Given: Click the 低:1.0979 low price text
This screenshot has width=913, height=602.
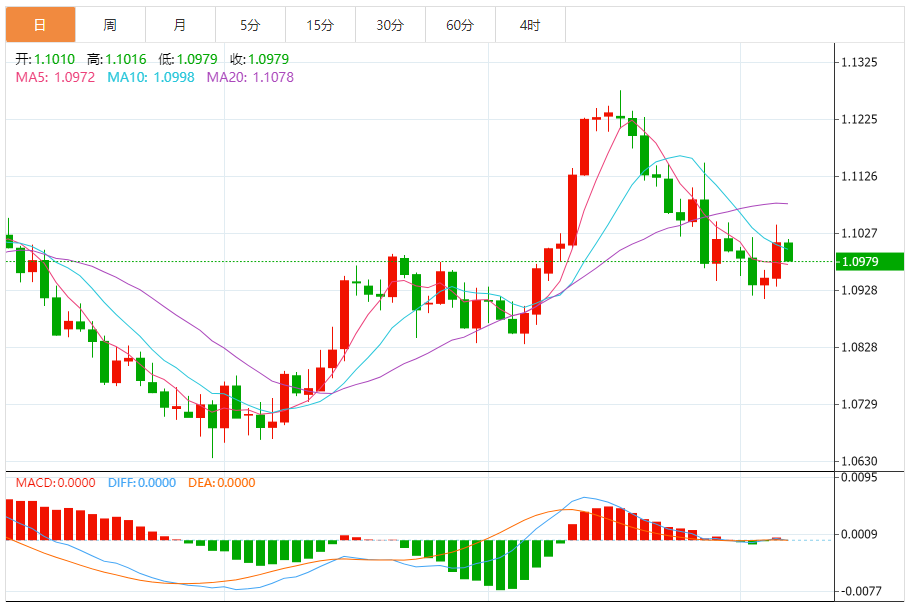Looking at the screenshot, I should point(187,59).
